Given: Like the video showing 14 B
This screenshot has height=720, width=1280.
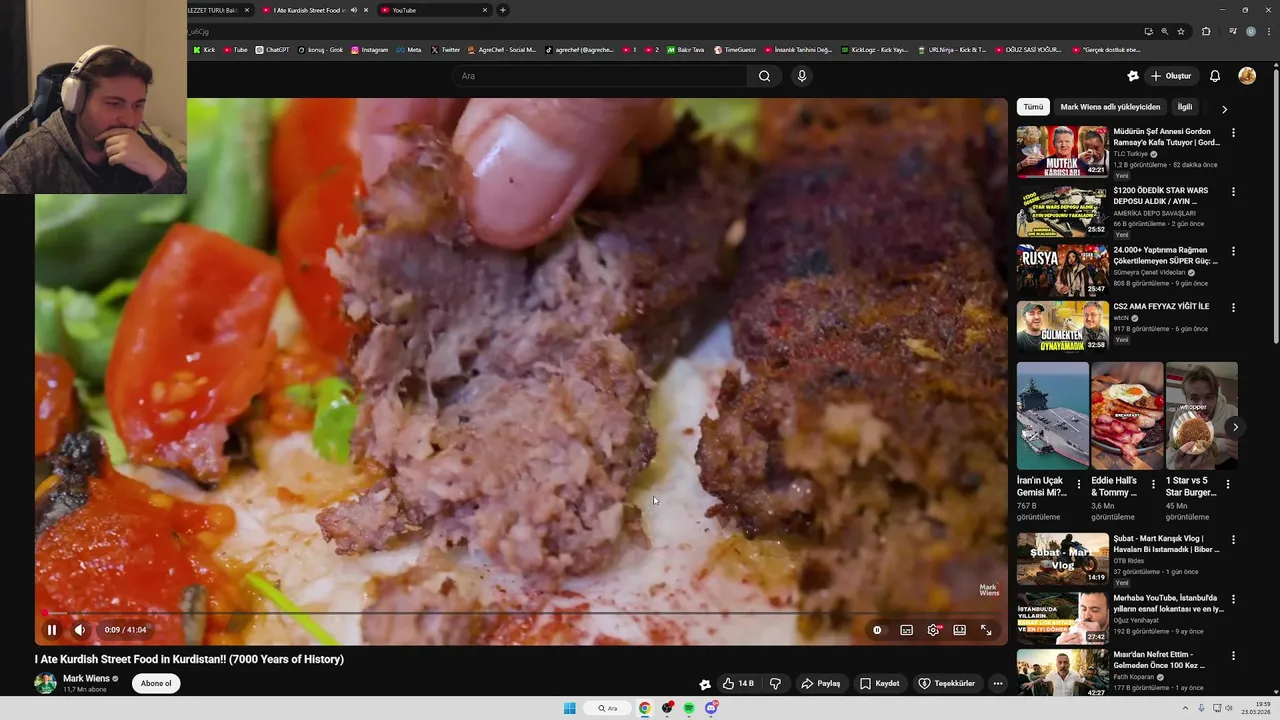Looking at the screenshot, I should tap(739, 684).
